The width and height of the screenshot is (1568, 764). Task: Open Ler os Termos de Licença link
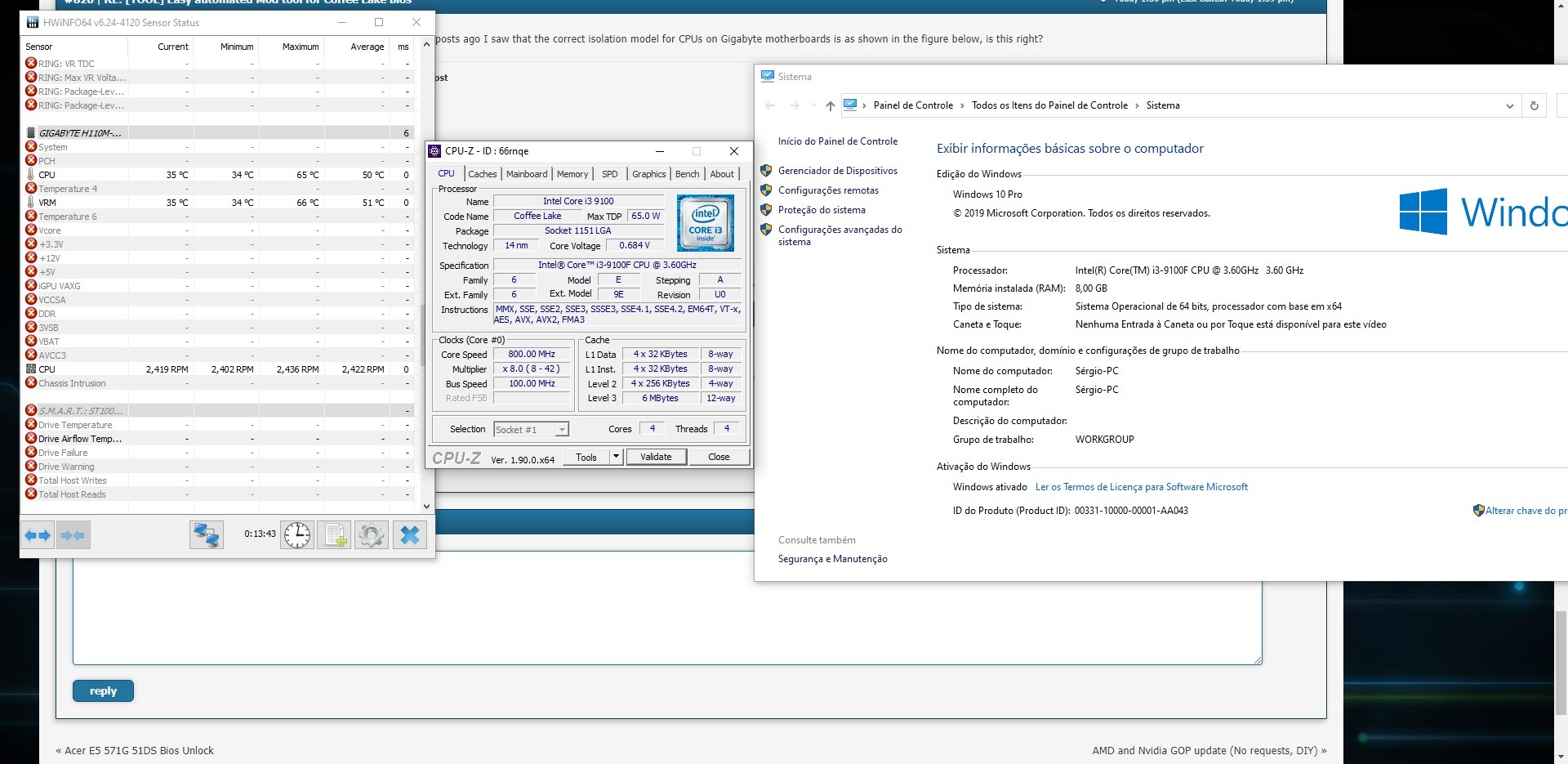pos(1142,487)
